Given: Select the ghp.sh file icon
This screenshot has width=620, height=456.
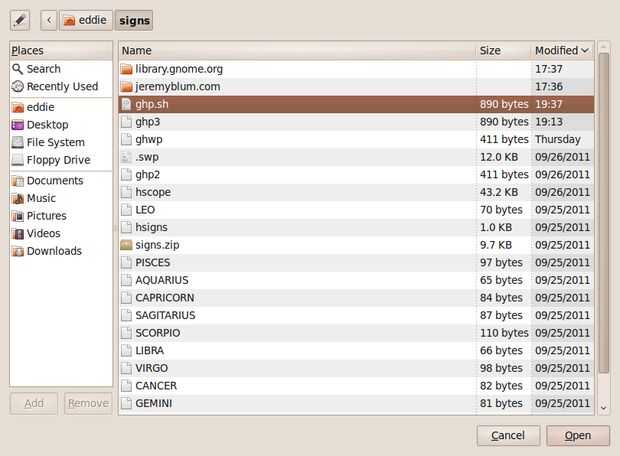Looking at the screenshot, I should click(x=126, y=104).
